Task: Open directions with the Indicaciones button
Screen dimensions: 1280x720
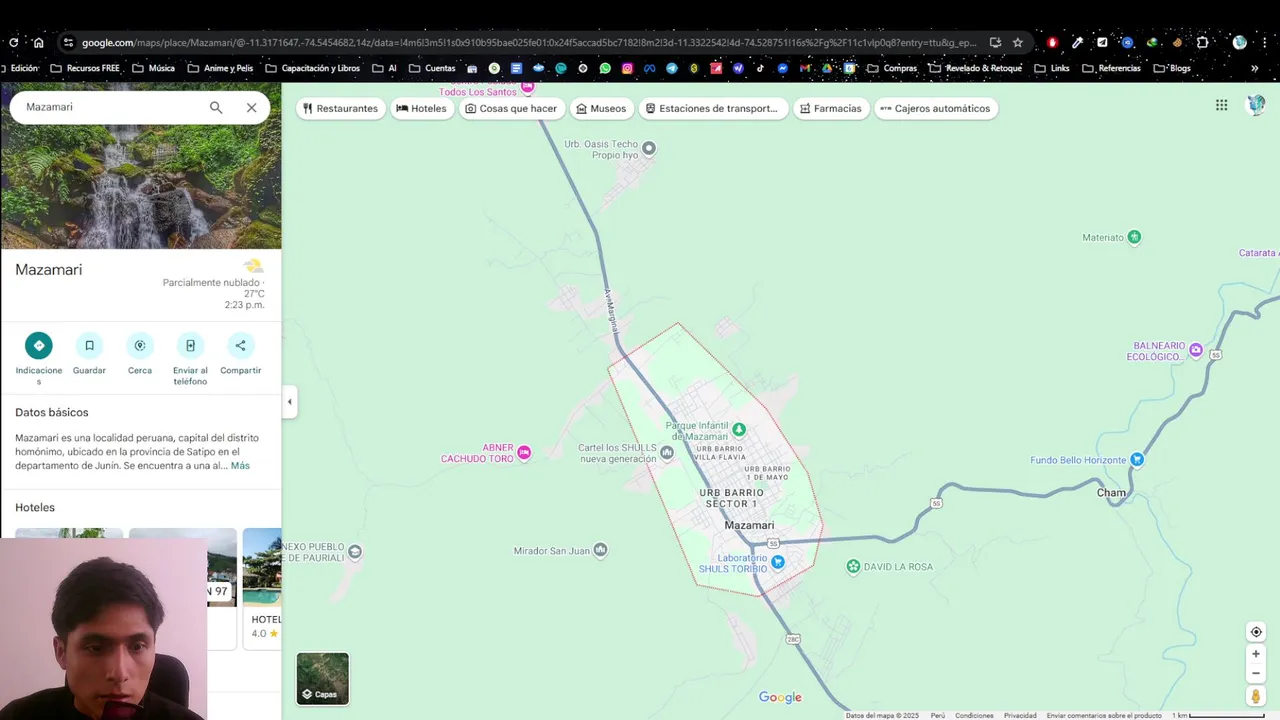Action: [39, 346]
